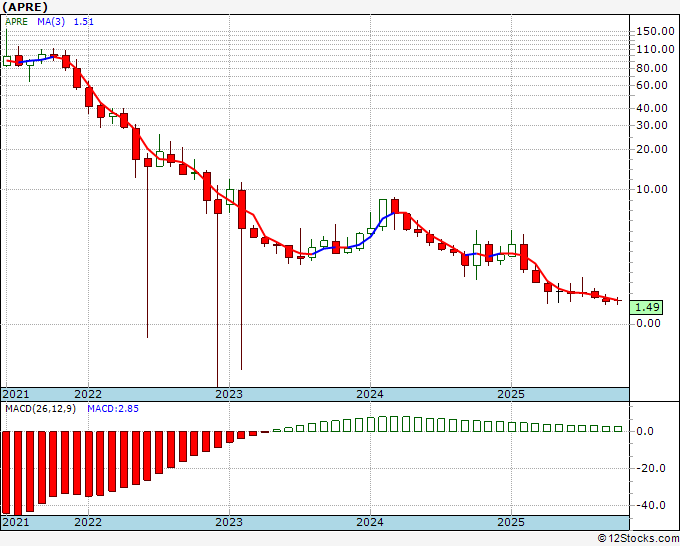Click the 2022 label on MACD timeline
Image resolution: width=680 pixels, height=546 pixels.
click(x=88, y=522)
